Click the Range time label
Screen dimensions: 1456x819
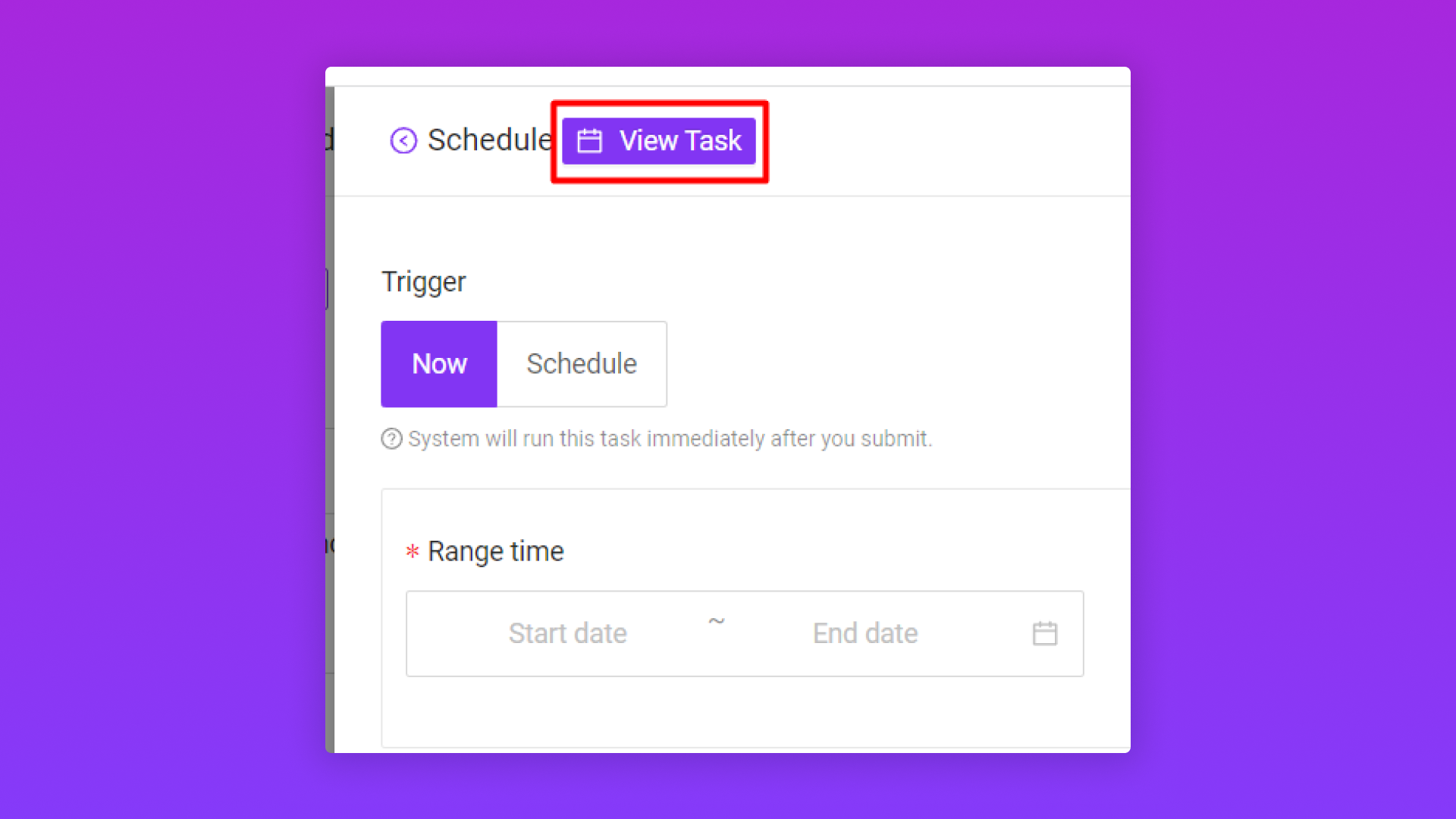click(496, 551)
